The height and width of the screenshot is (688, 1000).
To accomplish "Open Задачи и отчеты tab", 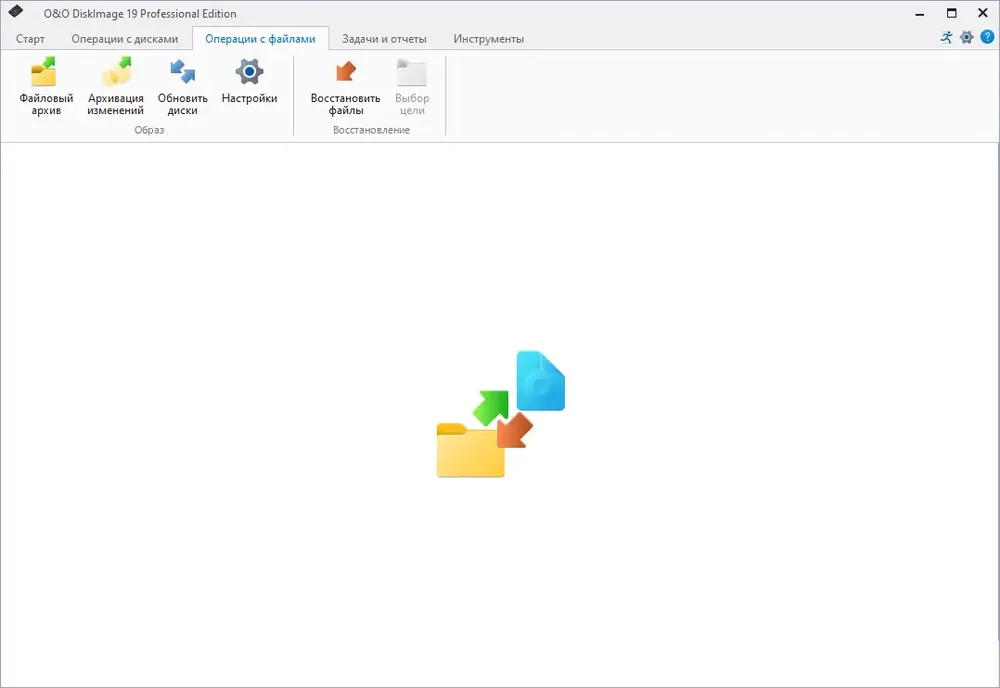I will pyautogui.click(x=384, y=39).
